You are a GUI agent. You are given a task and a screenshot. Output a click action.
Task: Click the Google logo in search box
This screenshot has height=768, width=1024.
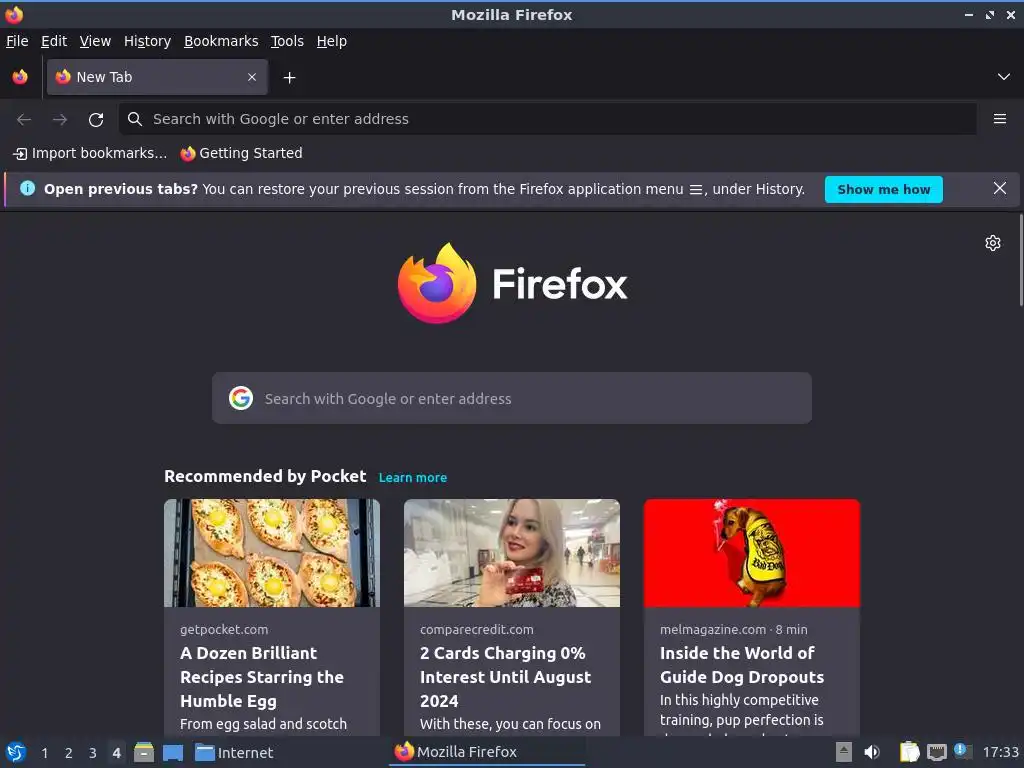click(241, 398)
